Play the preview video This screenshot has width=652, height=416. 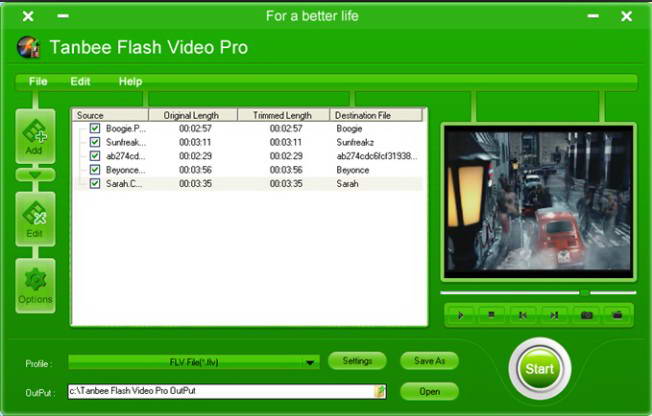[x=460, y=315]
